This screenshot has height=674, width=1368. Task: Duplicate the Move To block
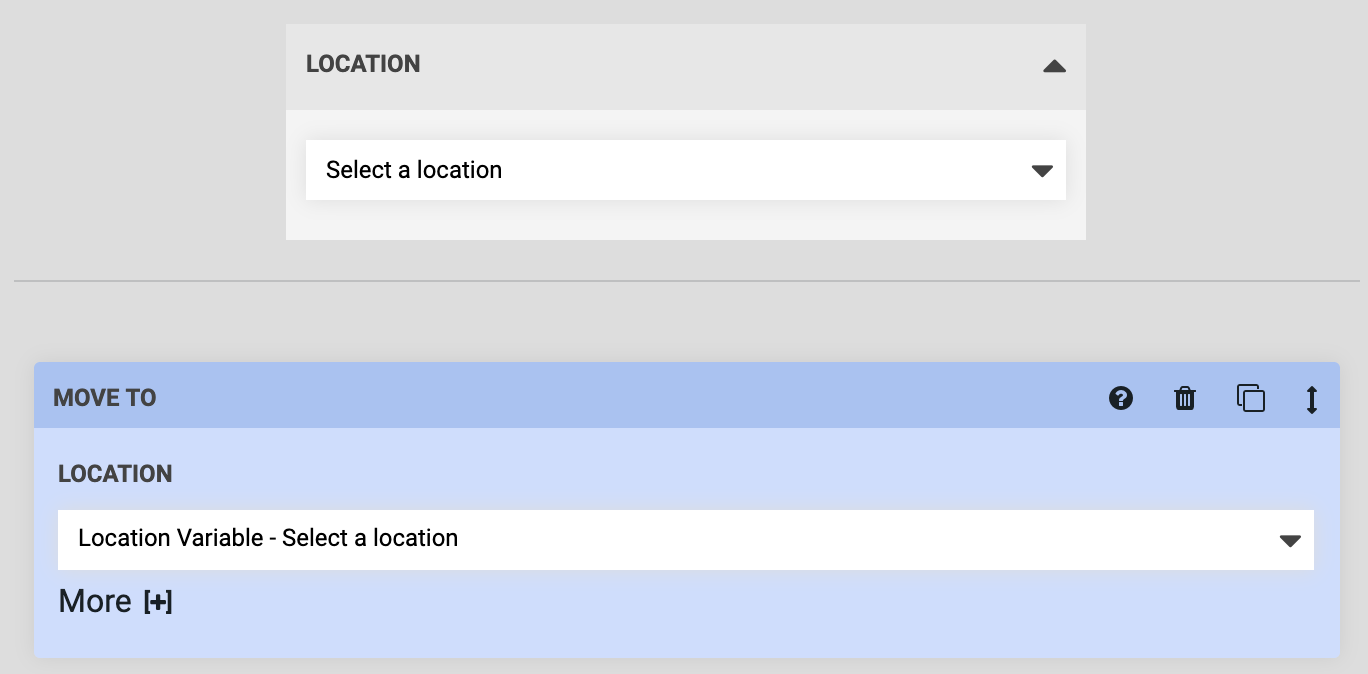coord(1251,398)
